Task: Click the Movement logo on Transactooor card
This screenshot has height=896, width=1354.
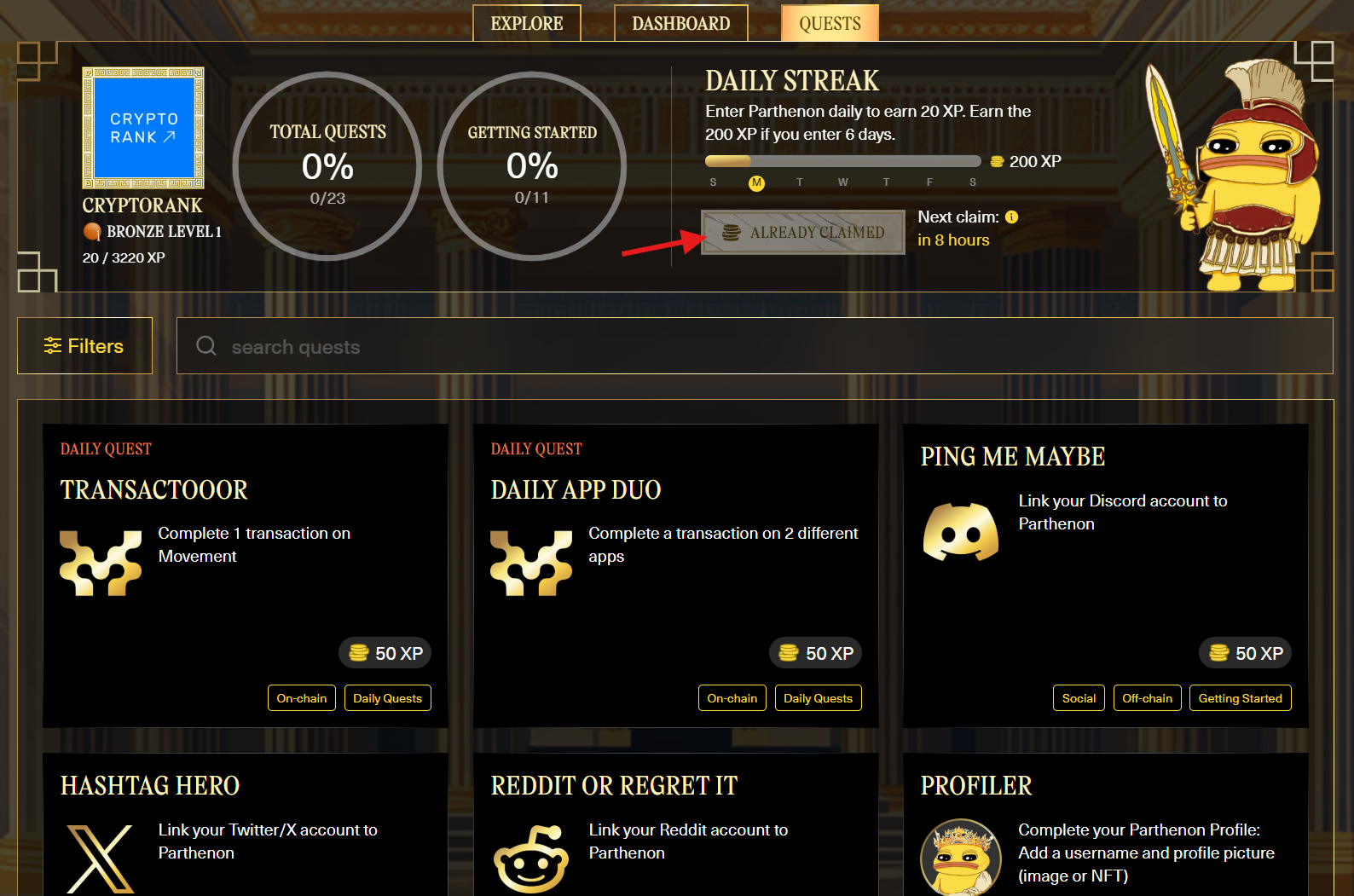Action: 101,563
